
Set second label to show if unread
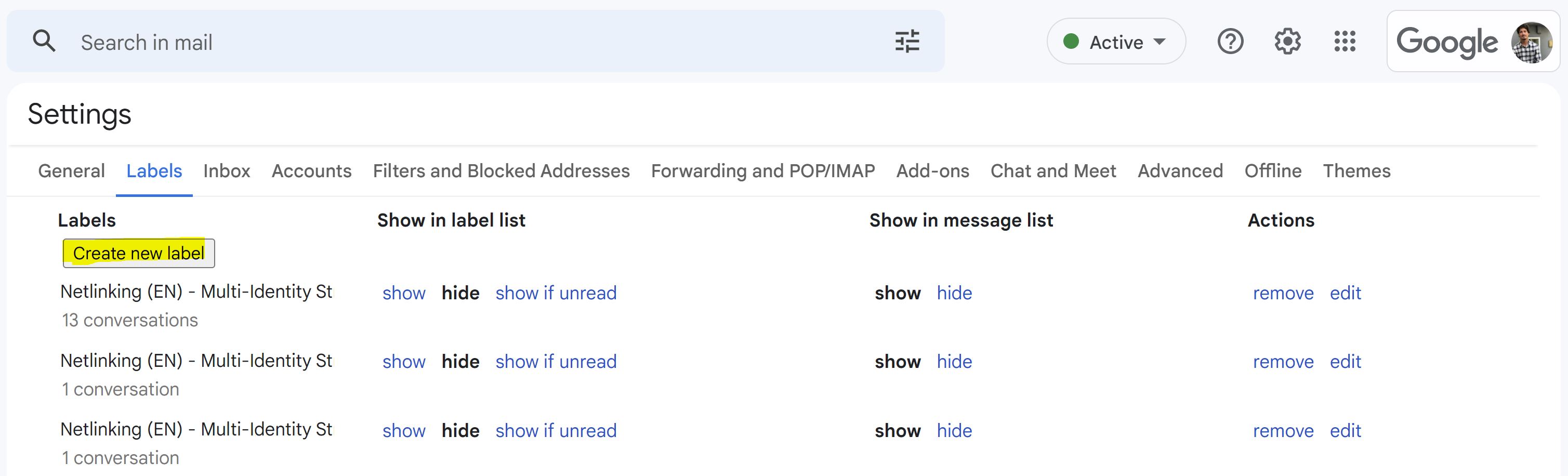coord(556,362)
